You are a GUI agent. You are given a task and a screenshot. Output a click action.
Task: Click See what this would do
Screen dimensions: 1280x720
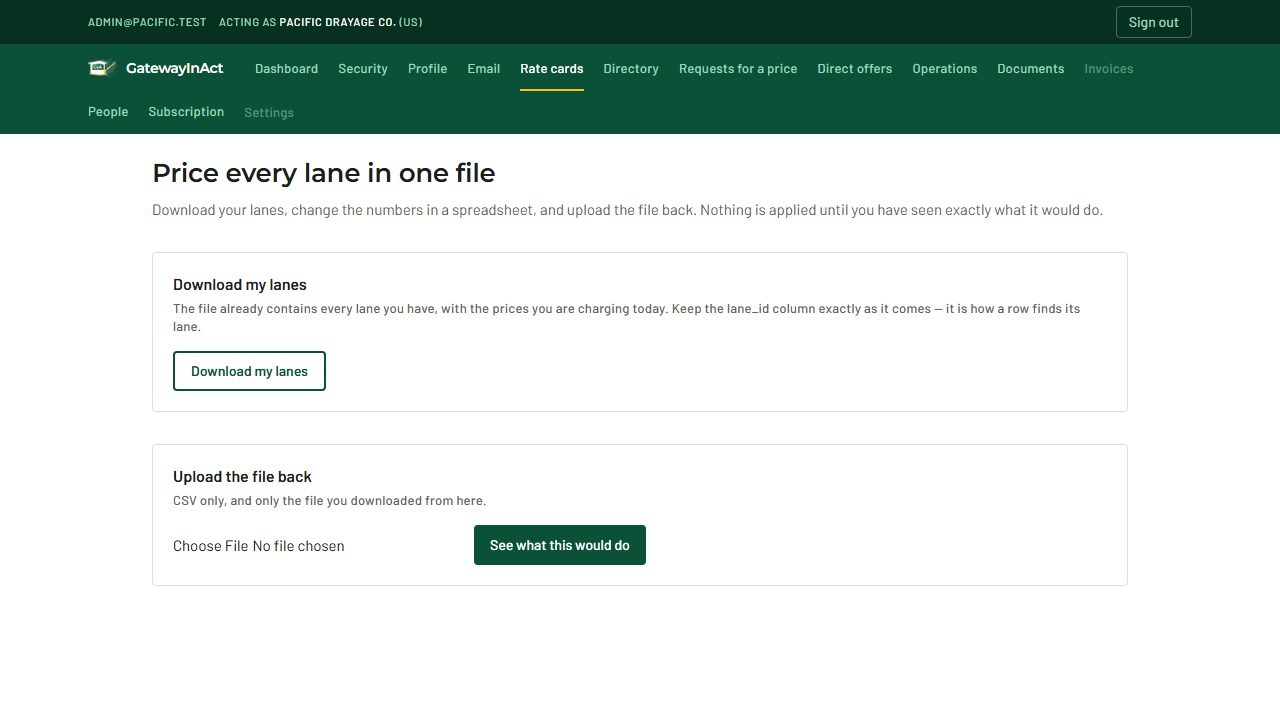pos(560,545)
